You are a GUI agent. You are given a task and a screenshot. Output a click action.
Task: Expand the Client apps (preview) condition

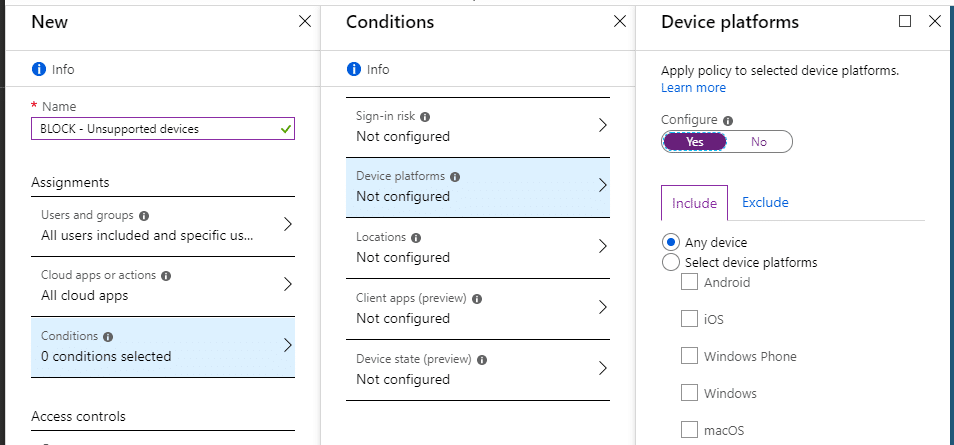[478, 308]
